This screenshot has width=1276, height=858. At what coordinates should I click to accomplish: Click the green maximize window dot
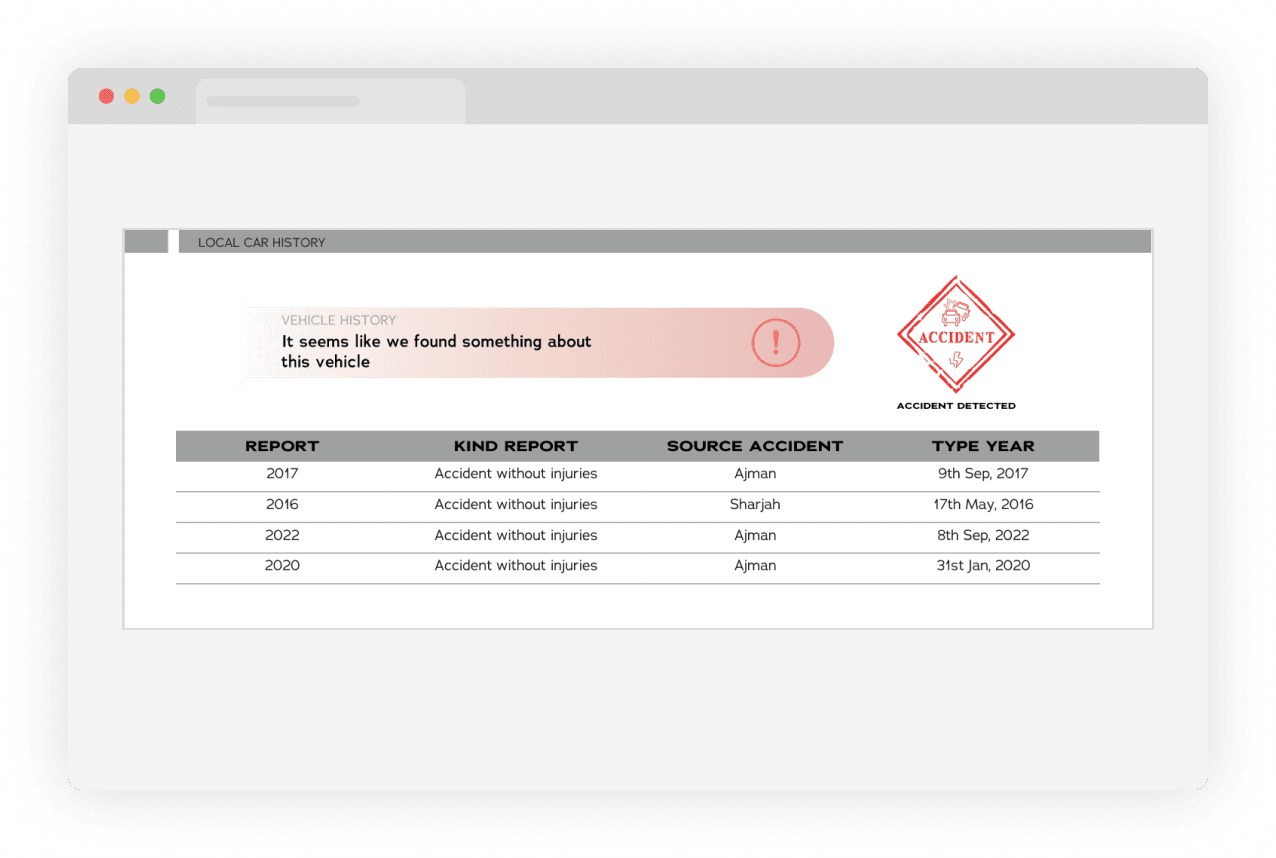158,96
